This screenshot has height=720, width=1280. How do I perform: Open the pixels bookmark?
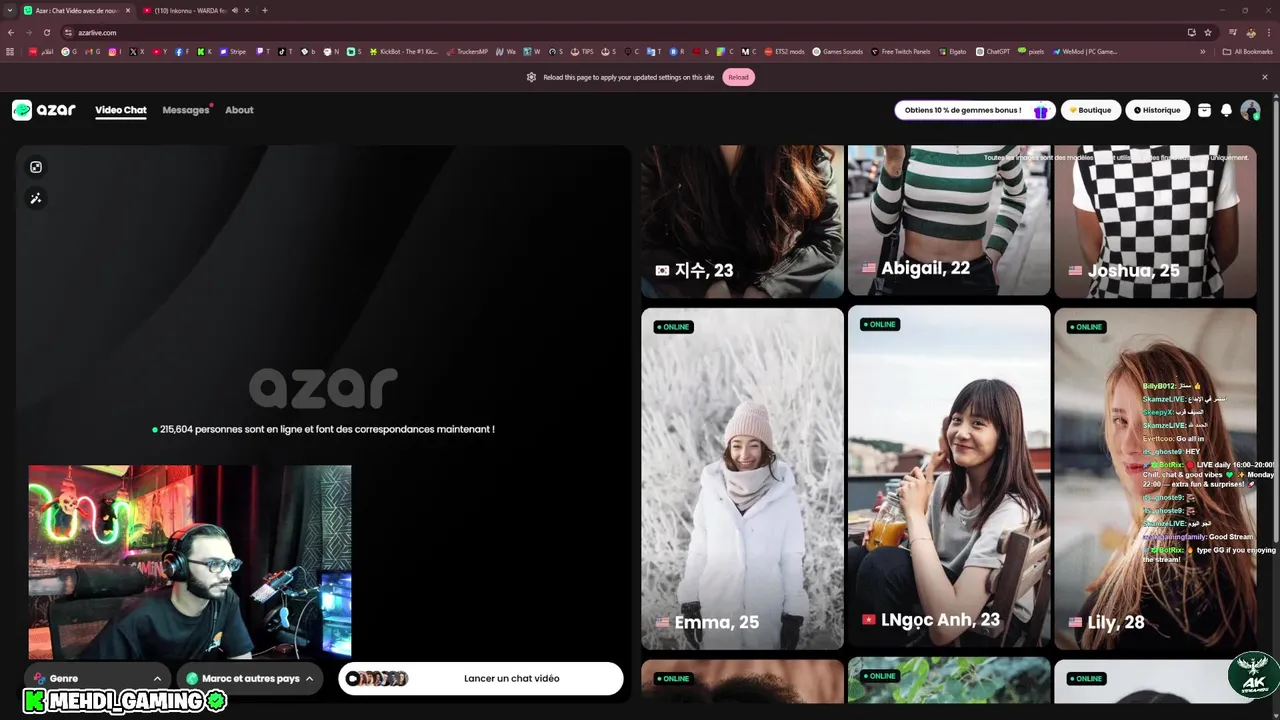1031,51
